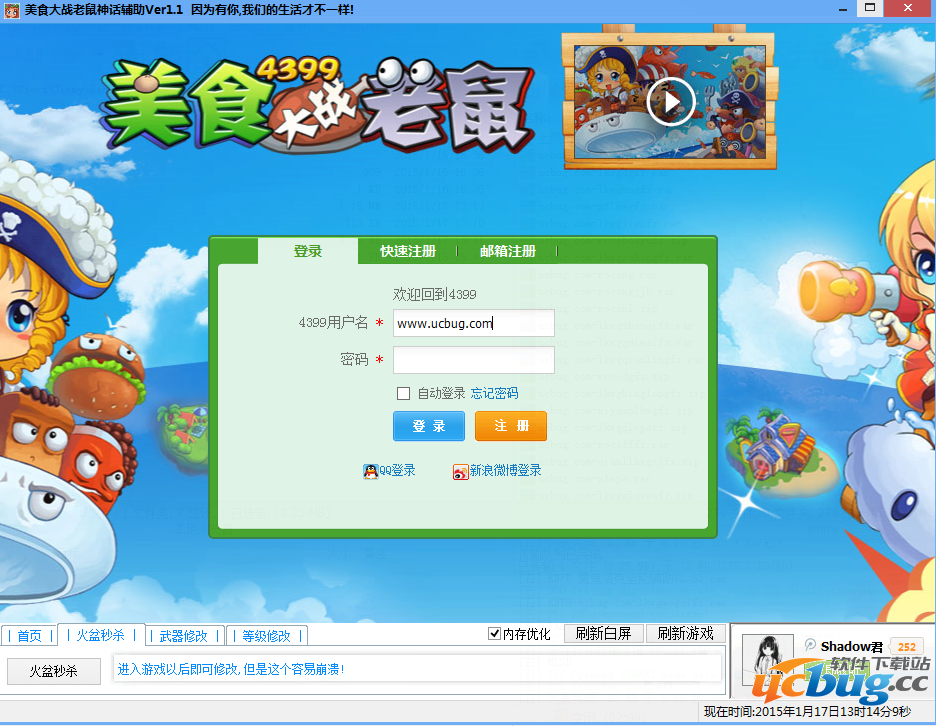This screenshot has width=936, height=726.
Task: Click the blue 登录 button
Action: (428, 426)
